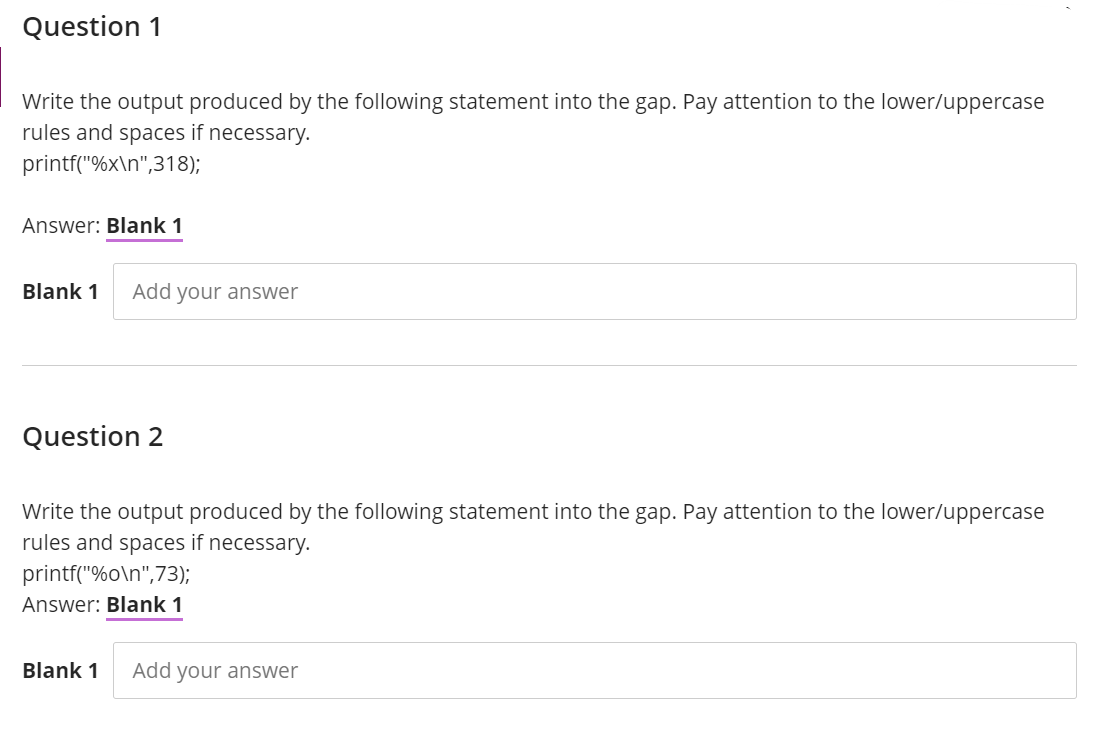Click the "Add your answer" placeholder in Question 1

pyautogui.click(x=216, y=291)
